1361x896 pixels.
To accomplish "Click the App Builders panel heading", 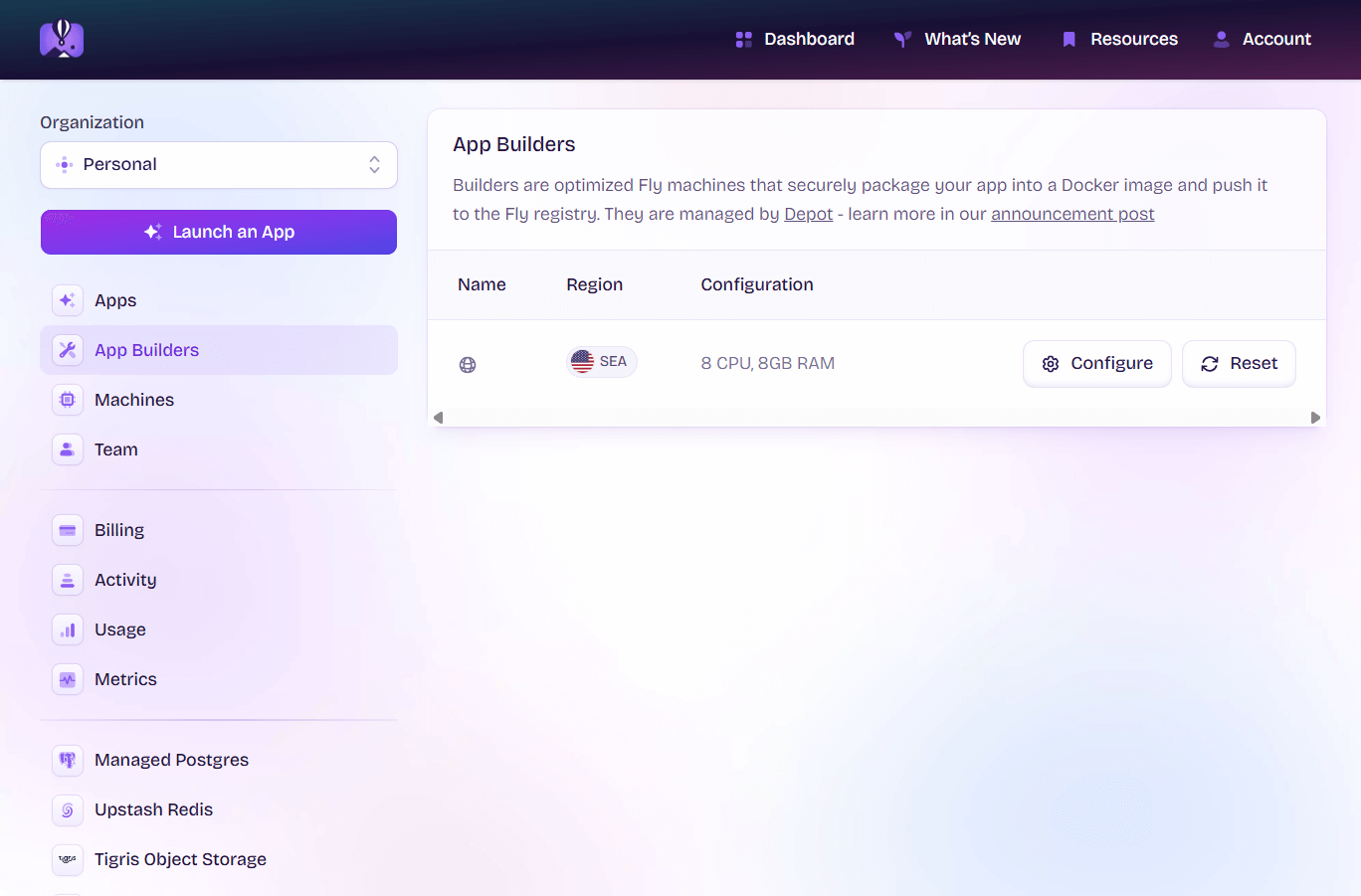I will pos(514,144).
